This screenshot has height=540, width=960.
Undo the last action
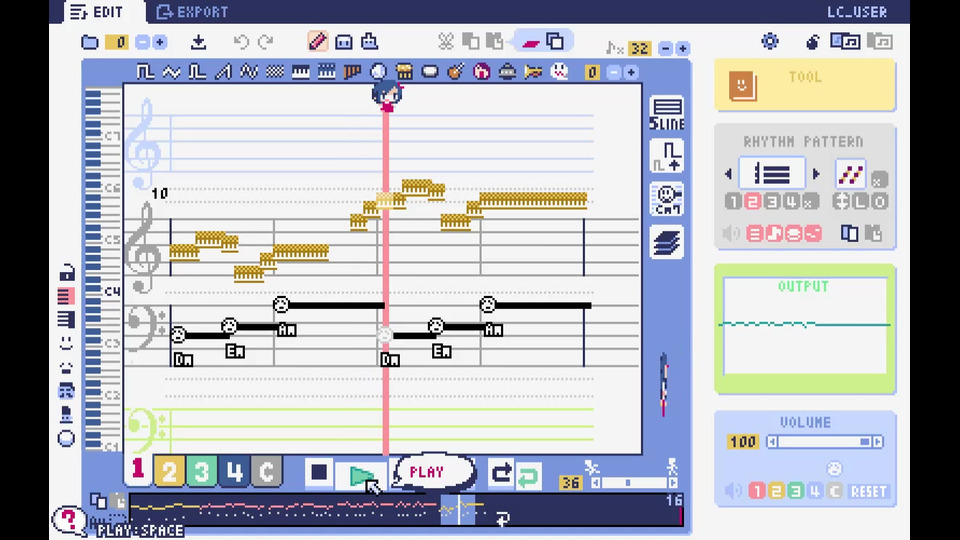[x=241, y=42]
